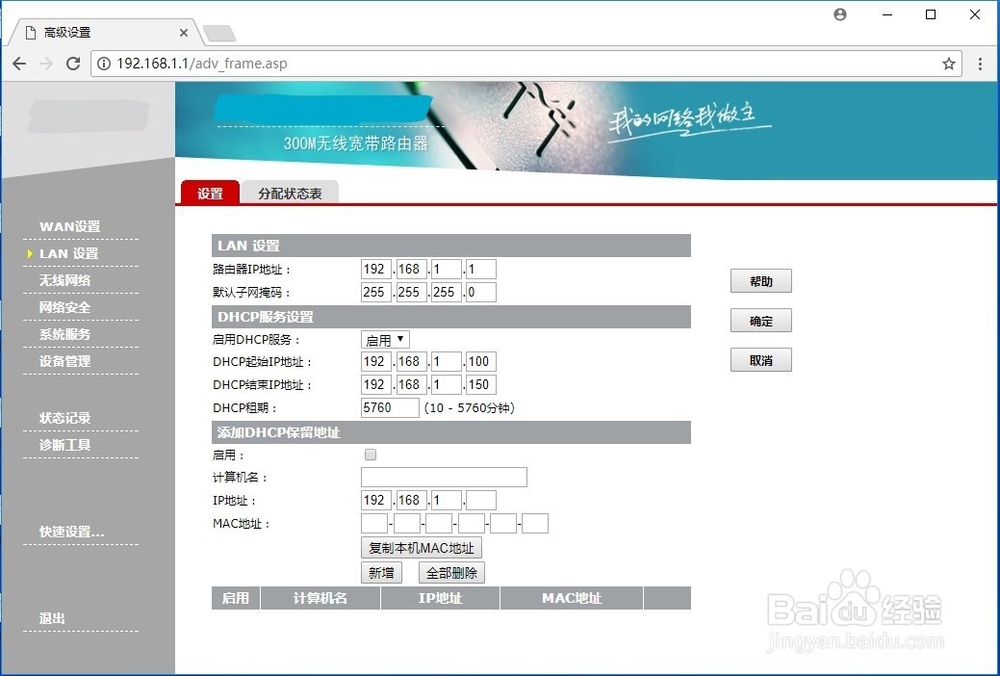Click 退出 to log out
This screenshot has height=676, width=1000.
click(x=52, y=618)
